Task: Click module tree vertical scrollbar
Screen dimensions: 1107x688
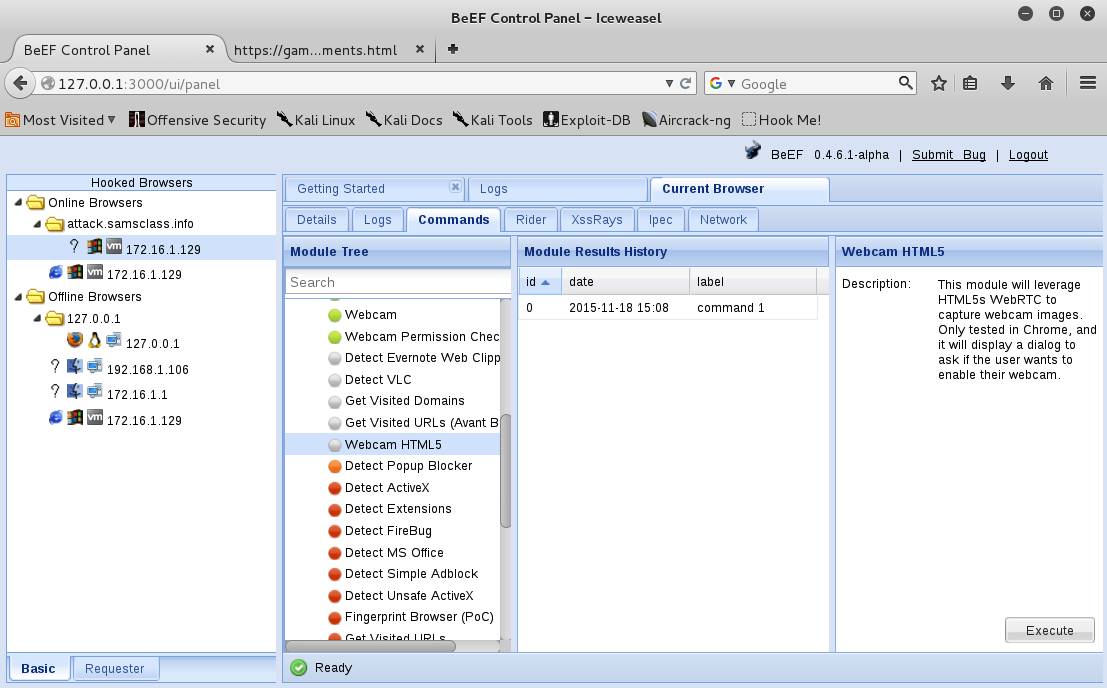Action: 505,471
